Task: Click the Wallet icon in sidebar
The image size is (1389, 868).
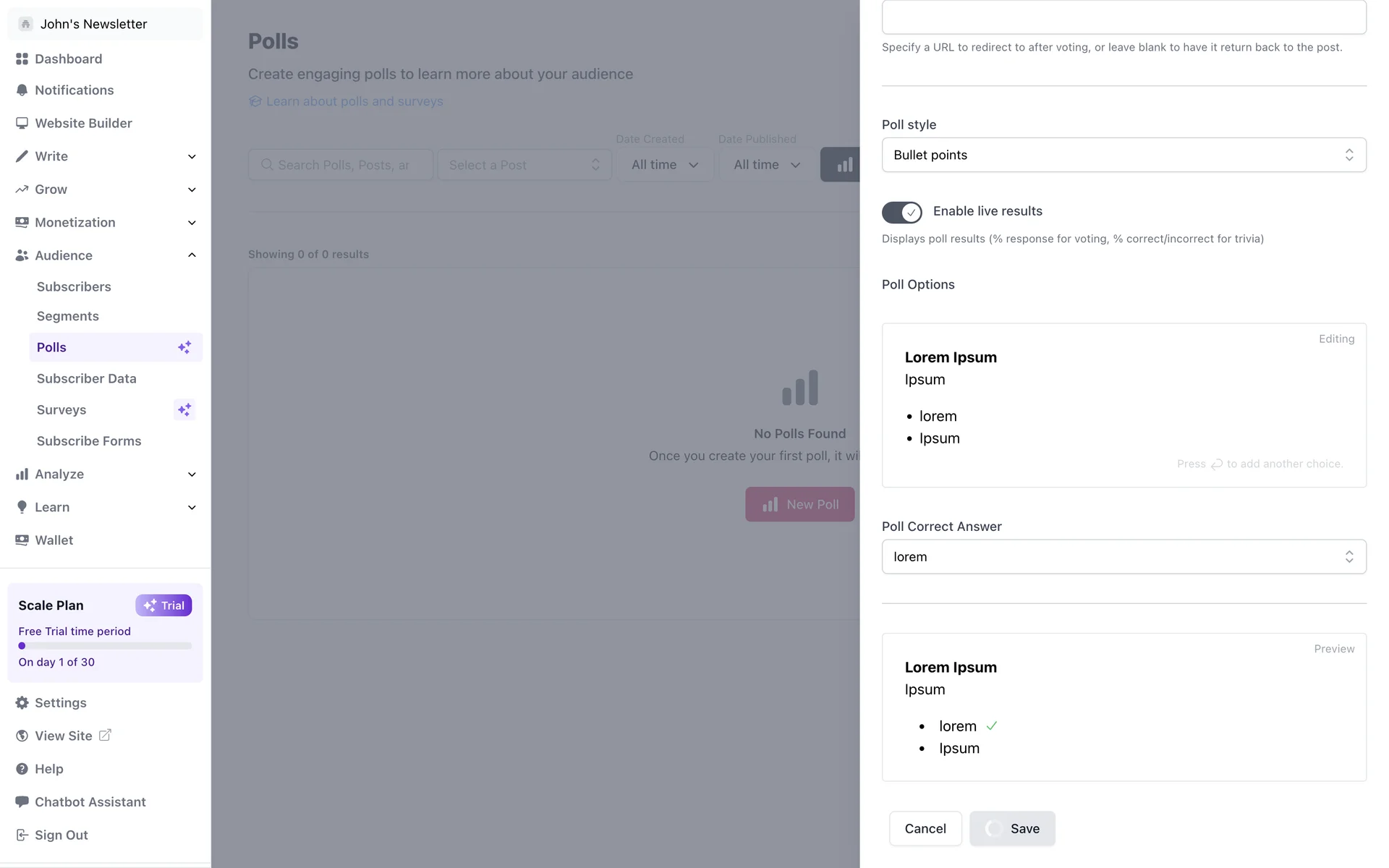Action: point(22,540)
